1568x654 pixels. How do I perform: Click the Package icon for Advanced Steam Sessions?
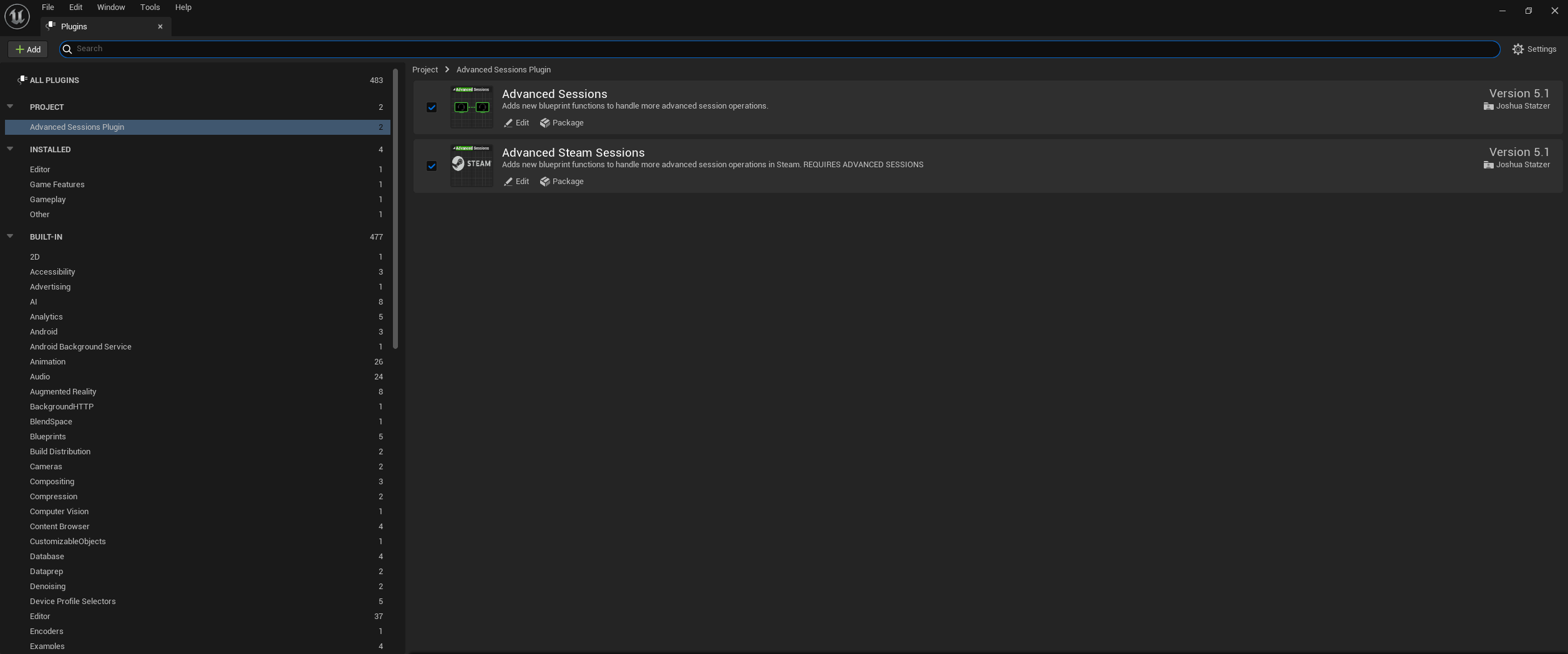click(545, 182)
